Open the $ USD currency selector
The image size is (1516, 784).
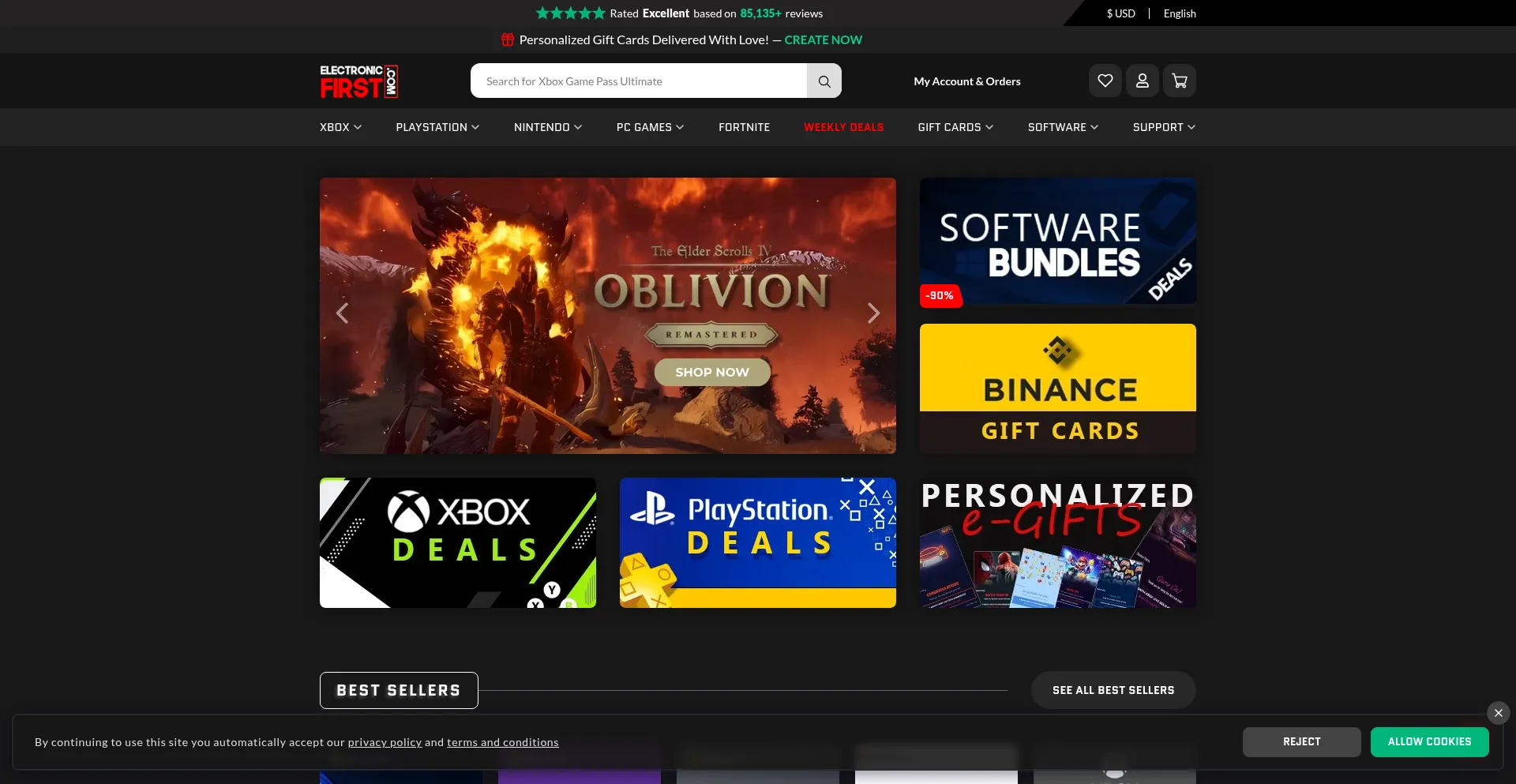coord(1120,13)
